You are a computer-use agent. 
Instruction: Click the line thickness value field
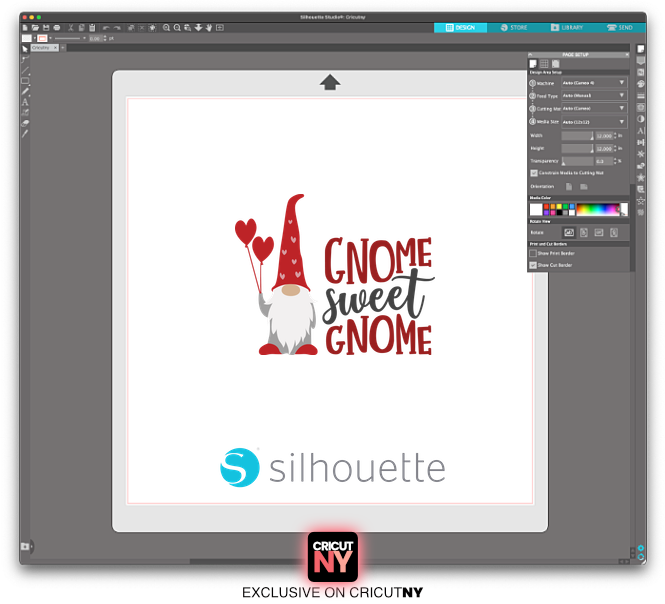(x=95, y=39)
